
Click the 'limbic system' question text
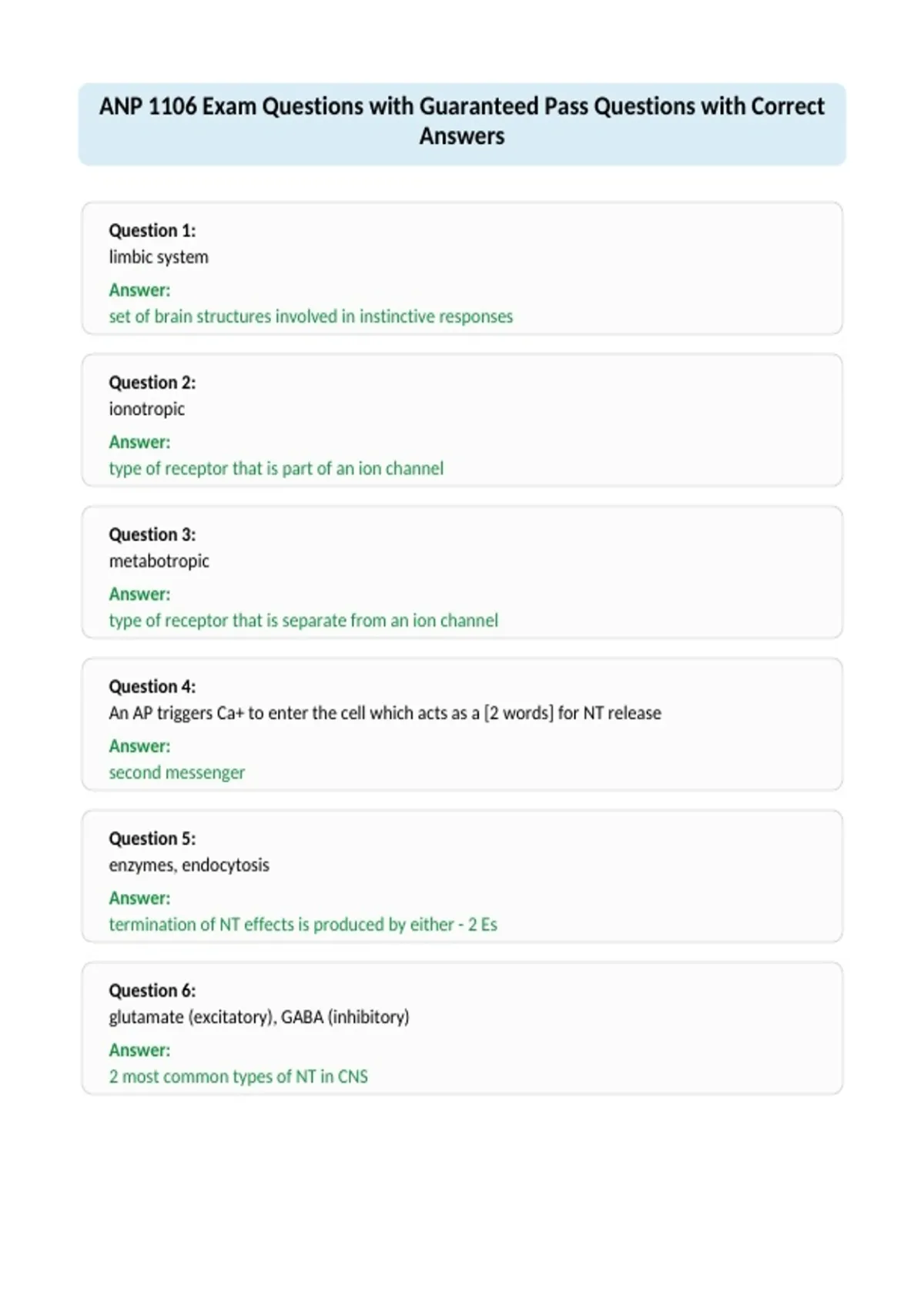coord(159,257)
